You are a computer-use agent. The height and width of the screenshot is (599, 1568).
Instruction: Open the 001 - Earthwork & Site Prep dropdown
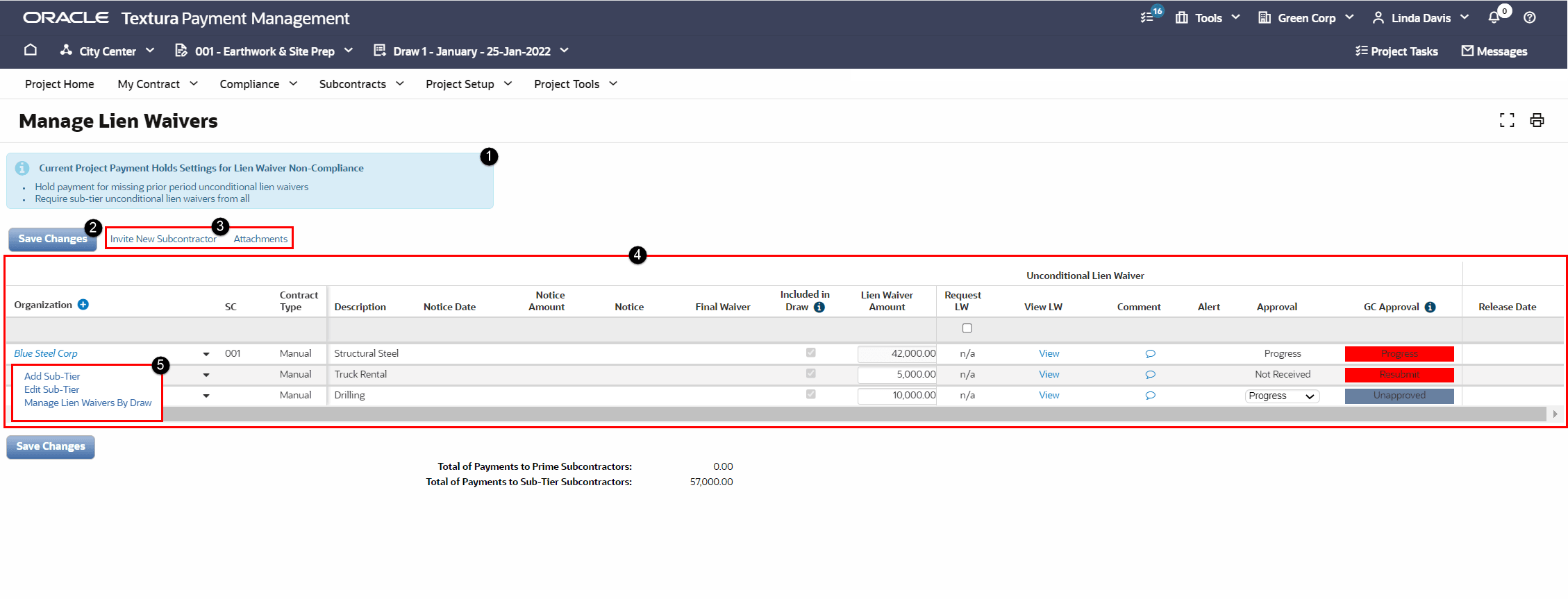264,51
